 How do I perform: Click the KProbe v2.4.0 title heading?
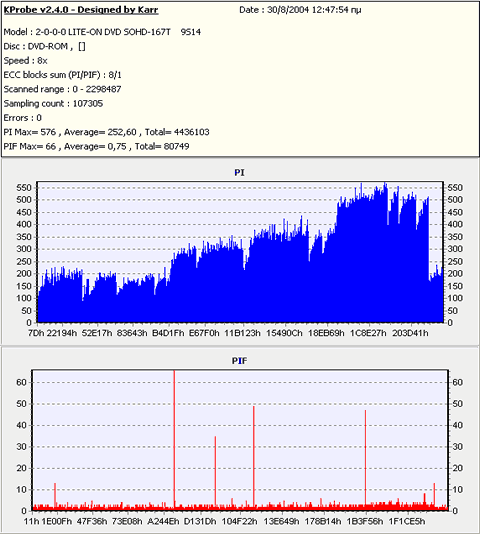click(81, 10)
